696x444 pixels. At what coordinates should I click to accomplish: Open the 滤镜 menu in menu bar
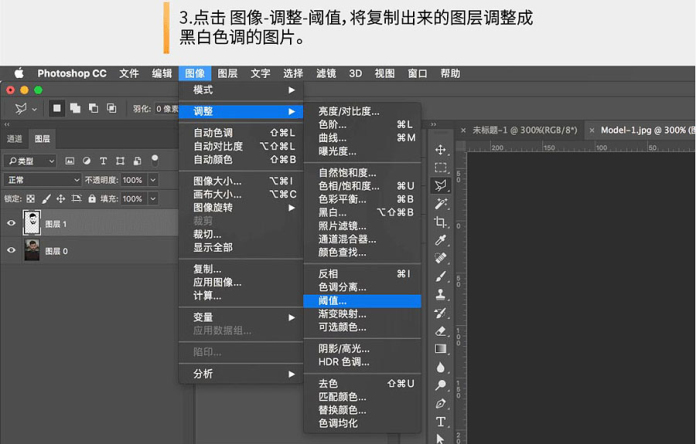(326, 73)
